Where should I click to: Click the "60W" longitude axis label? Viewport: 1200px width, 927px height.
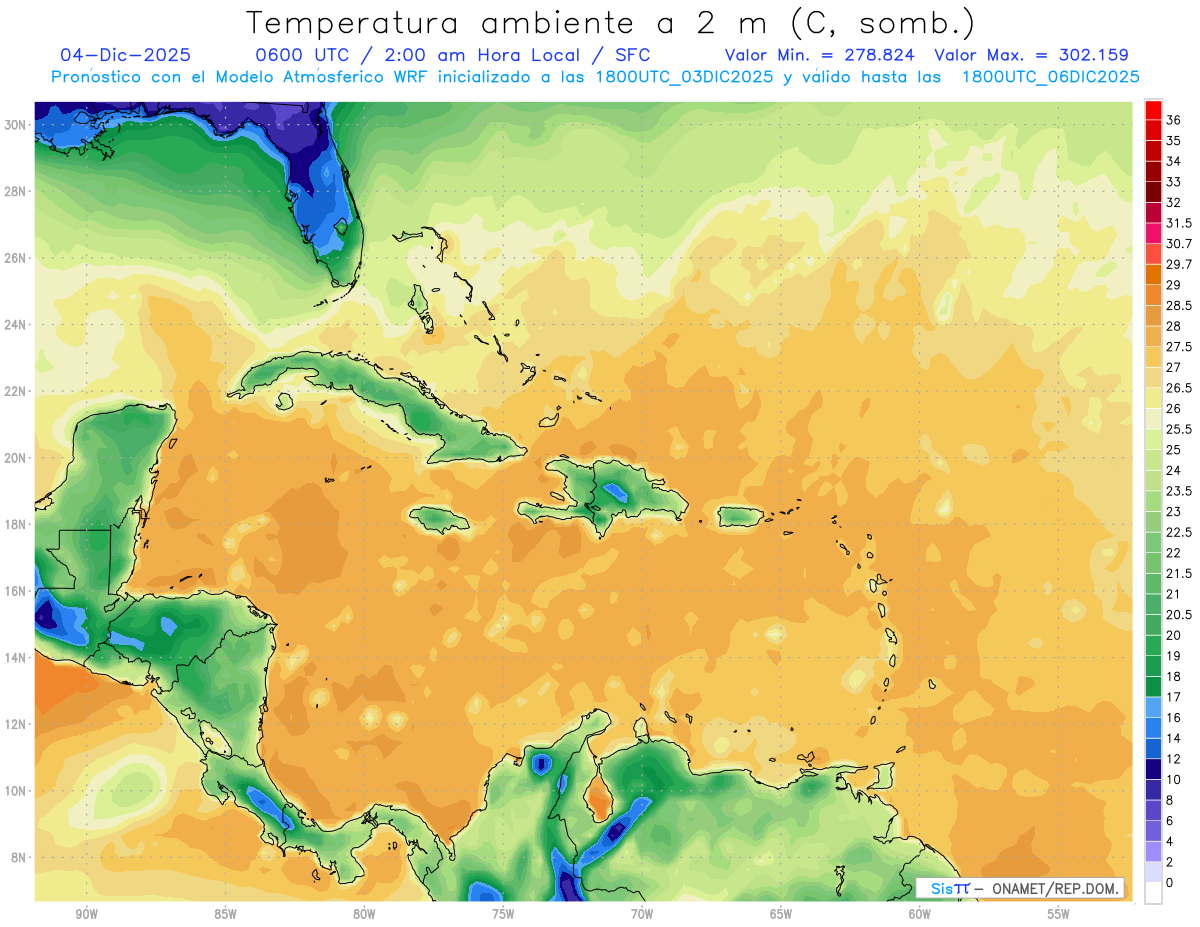(x=920, y=914)
